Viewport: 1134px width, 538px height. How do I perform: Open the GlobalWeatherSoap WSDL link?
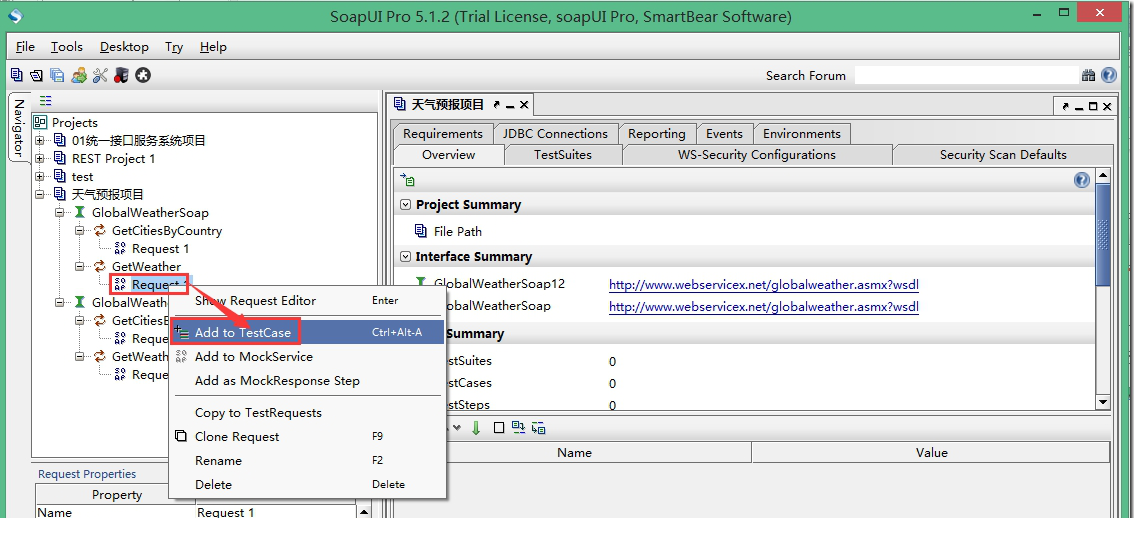(764, 307)
